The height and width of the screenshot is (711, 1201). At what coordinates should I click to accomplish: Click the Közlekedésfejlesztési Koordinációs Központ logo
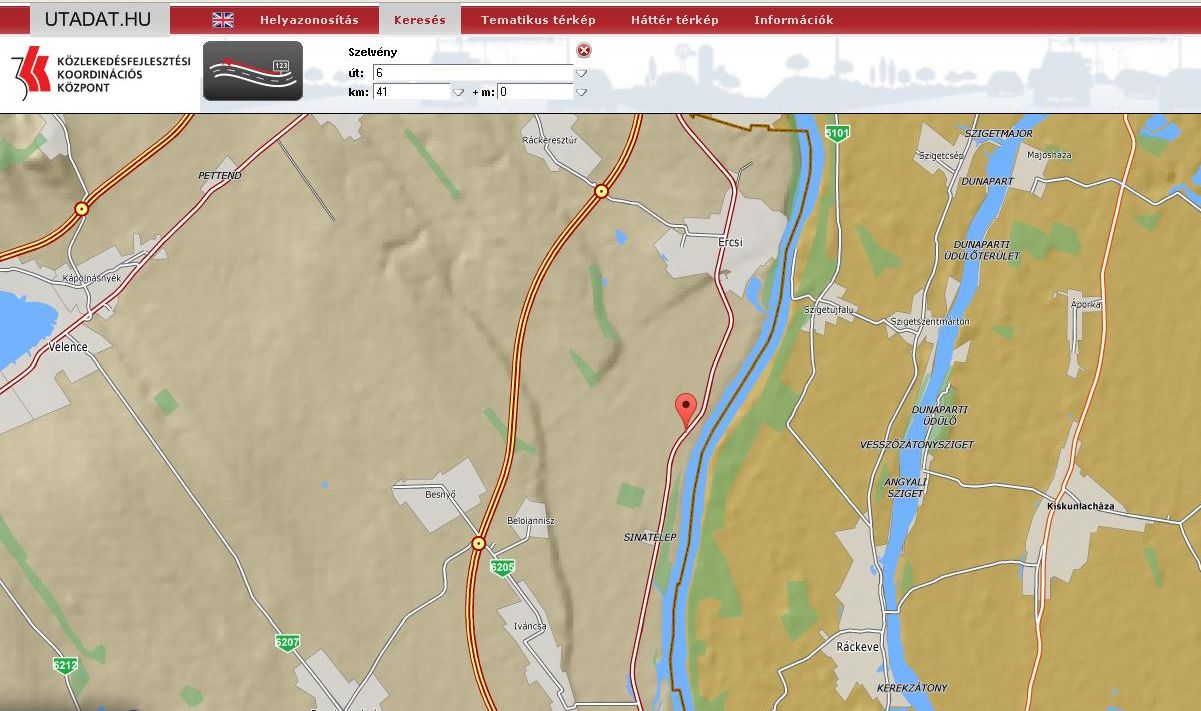pos(100,73)
